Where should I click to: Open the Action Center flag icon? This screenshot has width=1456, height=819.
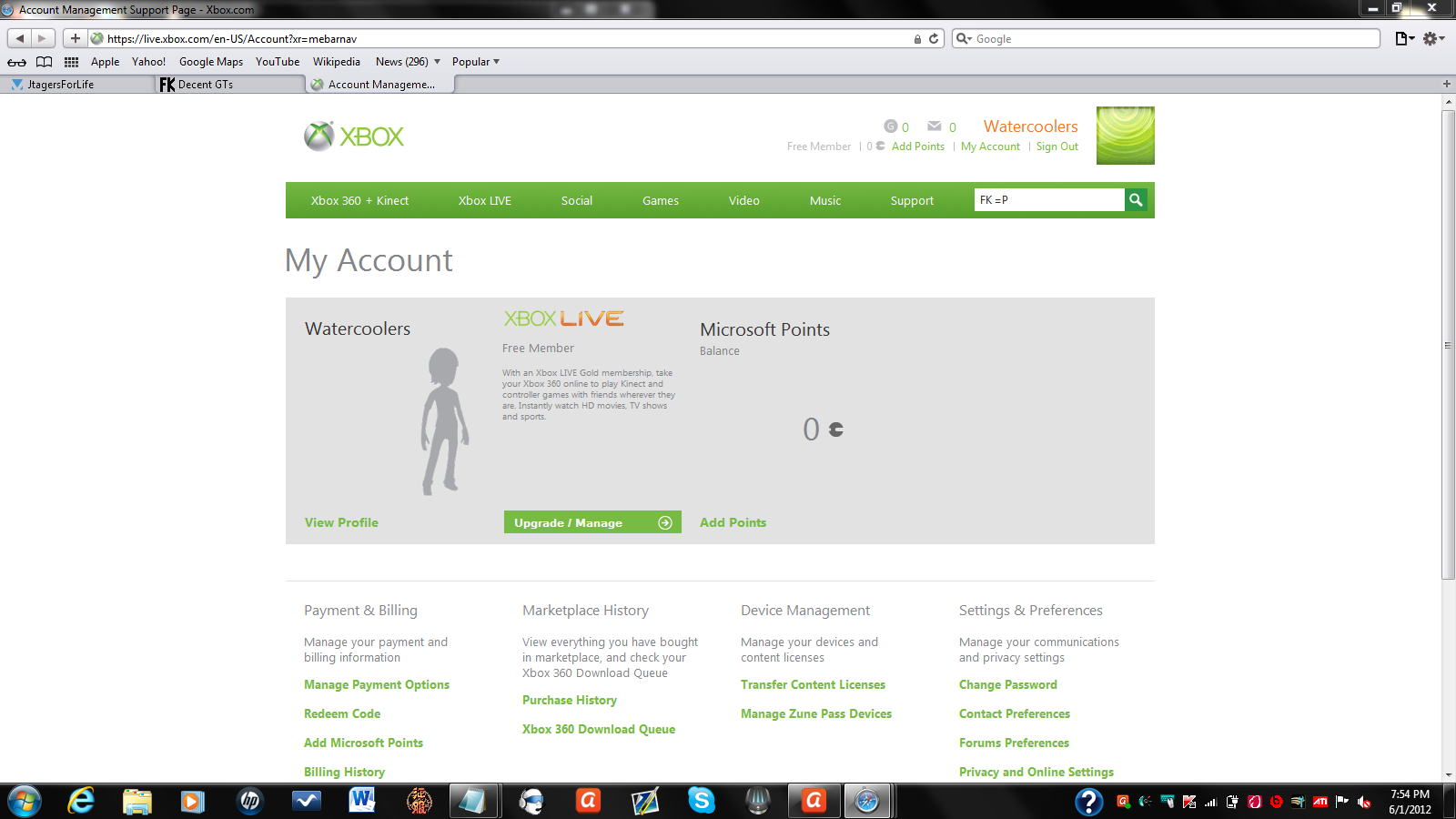[1342, 802]
